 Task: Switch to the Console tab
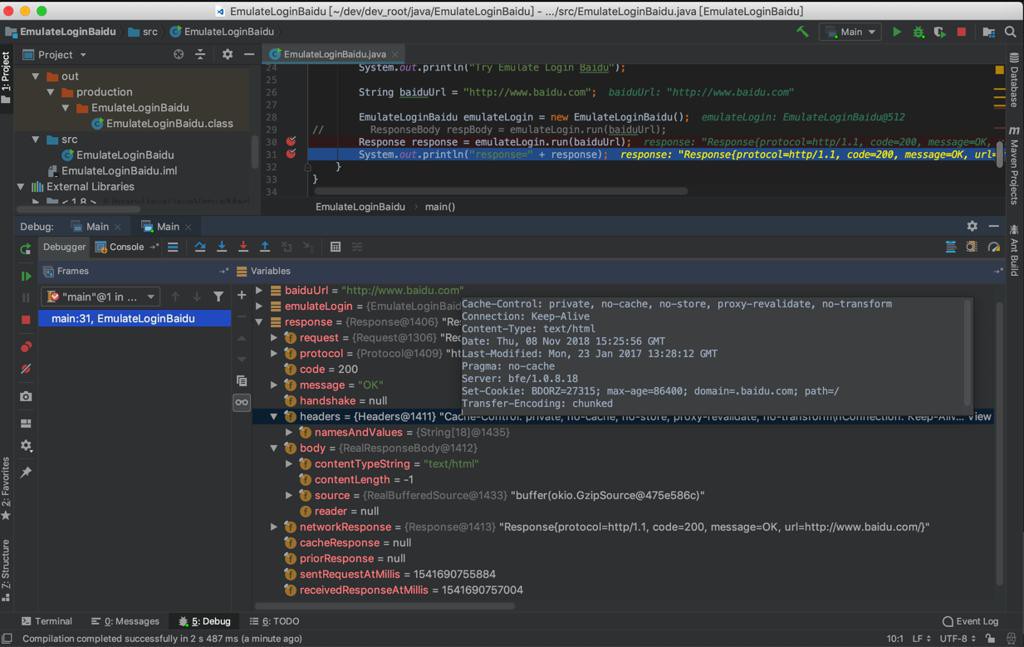[x=120, y=247]
